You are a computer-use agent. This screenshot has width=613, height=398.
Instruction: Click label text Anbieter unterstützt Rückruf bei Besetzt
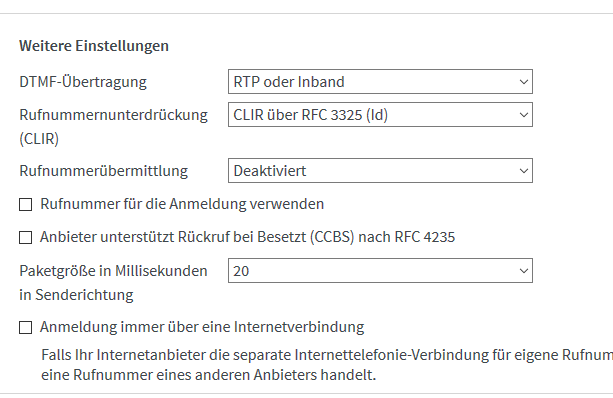(x=174, y=237)
